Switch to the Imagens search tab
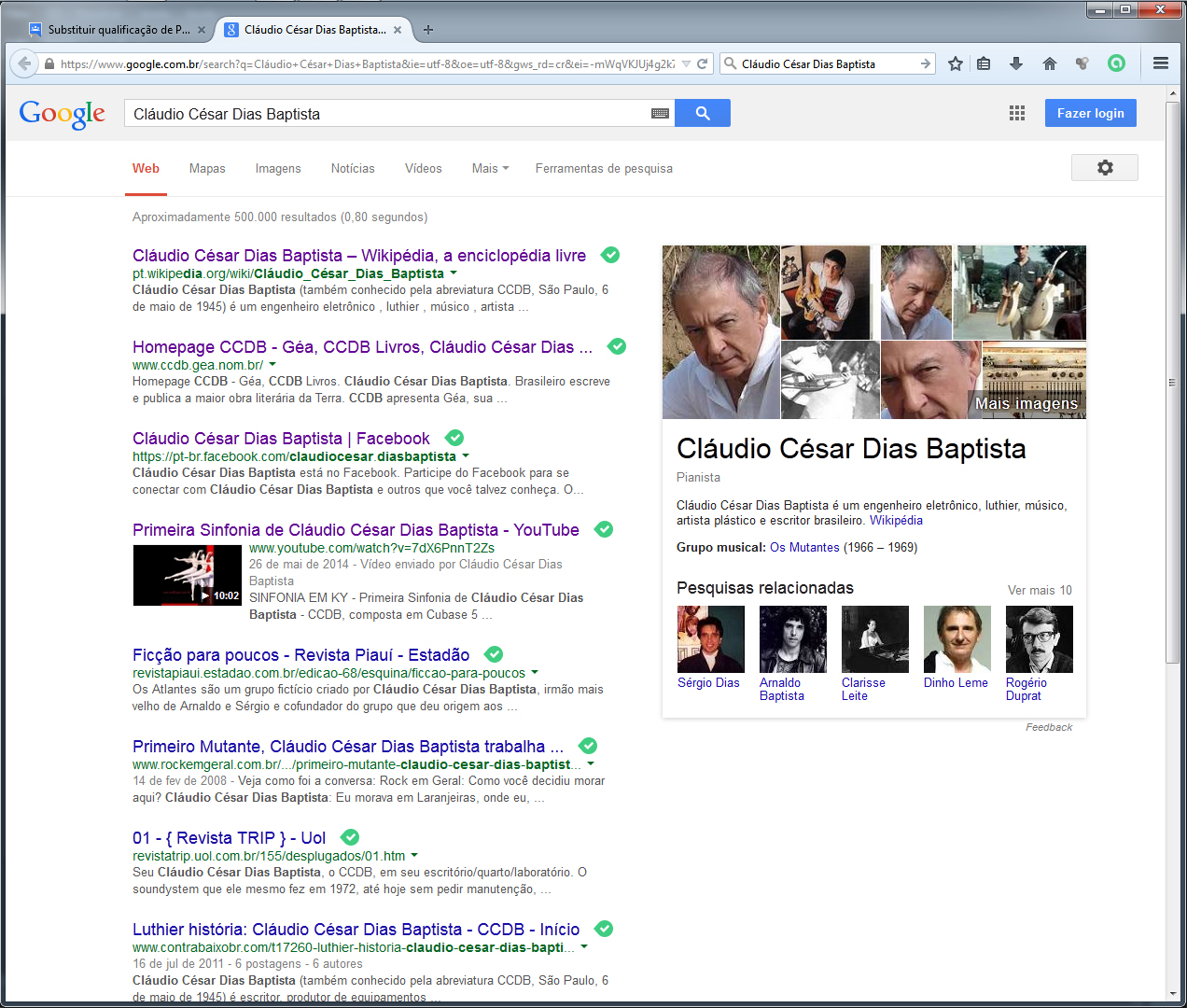The image size is (1187, 1008). pos(278,169)
